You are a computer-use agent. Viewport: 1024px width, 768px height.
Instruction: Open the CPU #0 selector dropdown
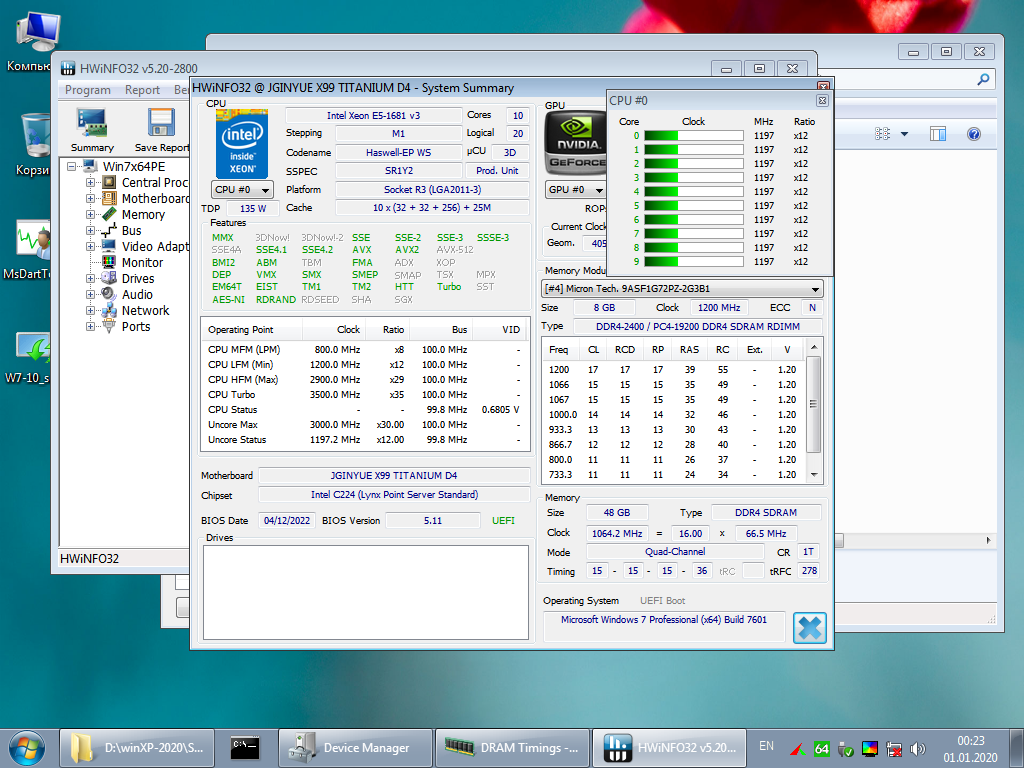[x=242, y=190]
